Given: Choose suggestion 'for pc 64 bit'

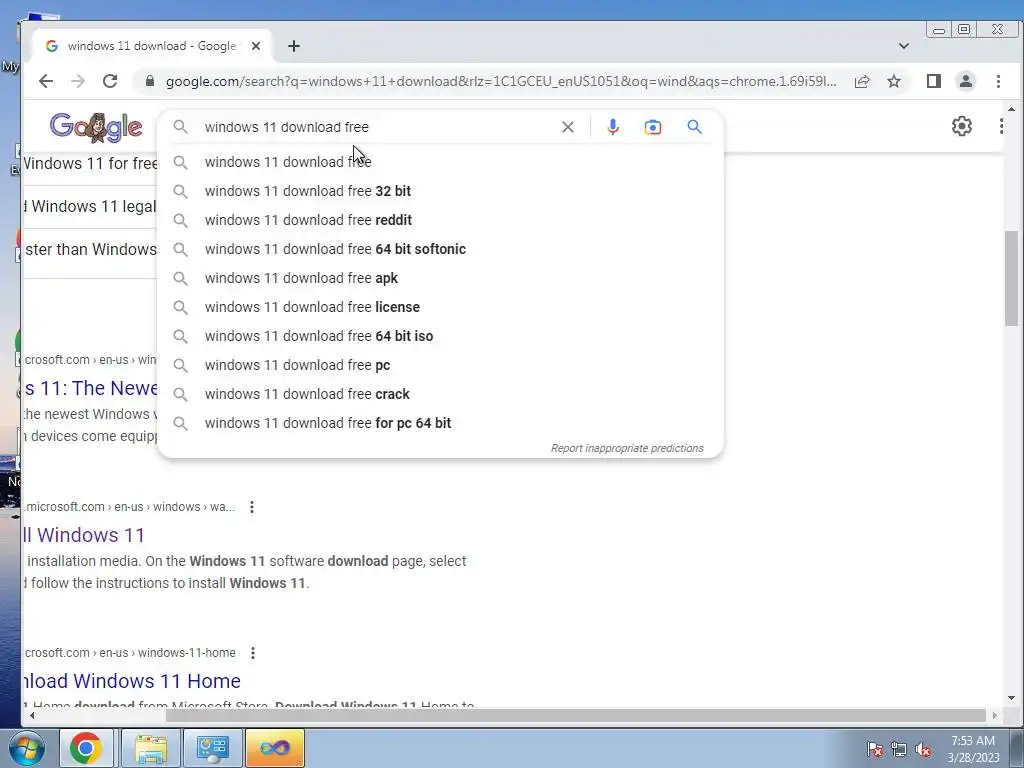Looking at the screenshot, I should point(441,423).
